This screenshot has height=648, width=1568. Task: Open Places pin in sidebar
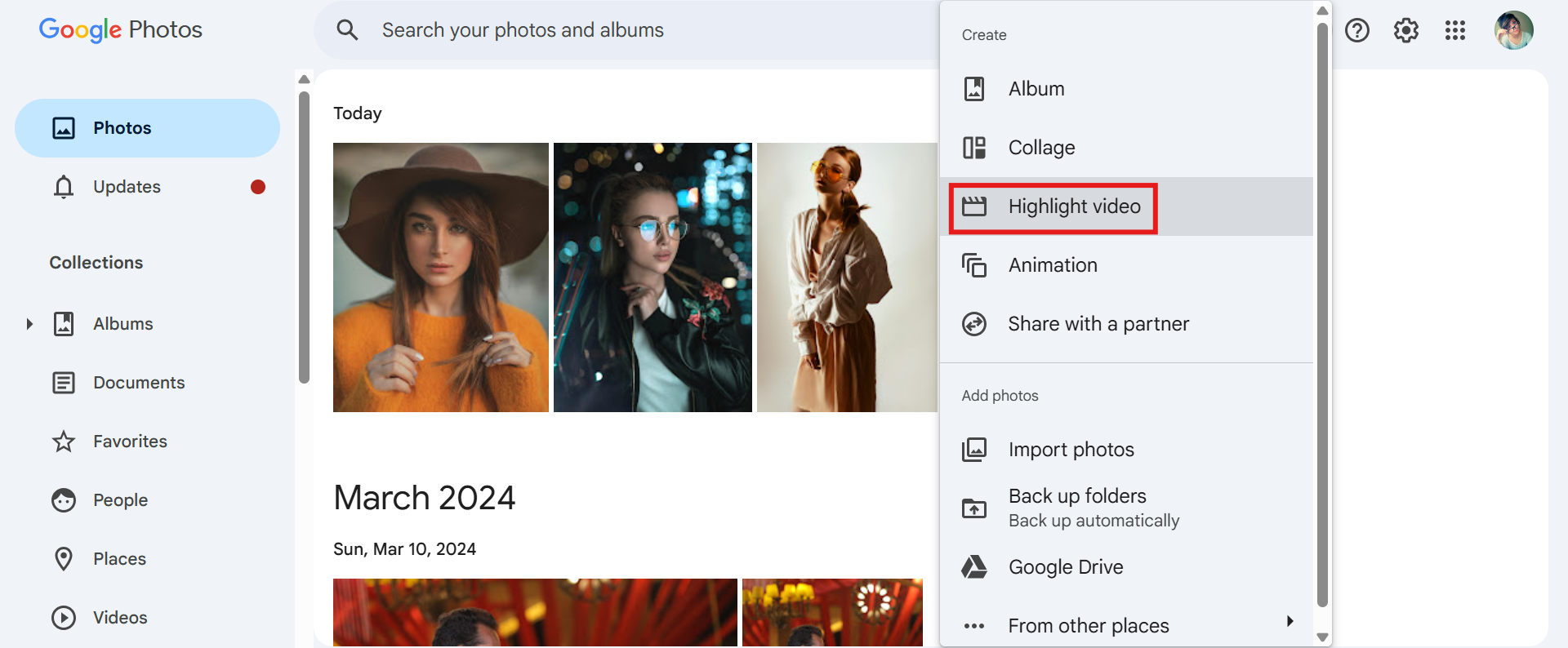64,559
